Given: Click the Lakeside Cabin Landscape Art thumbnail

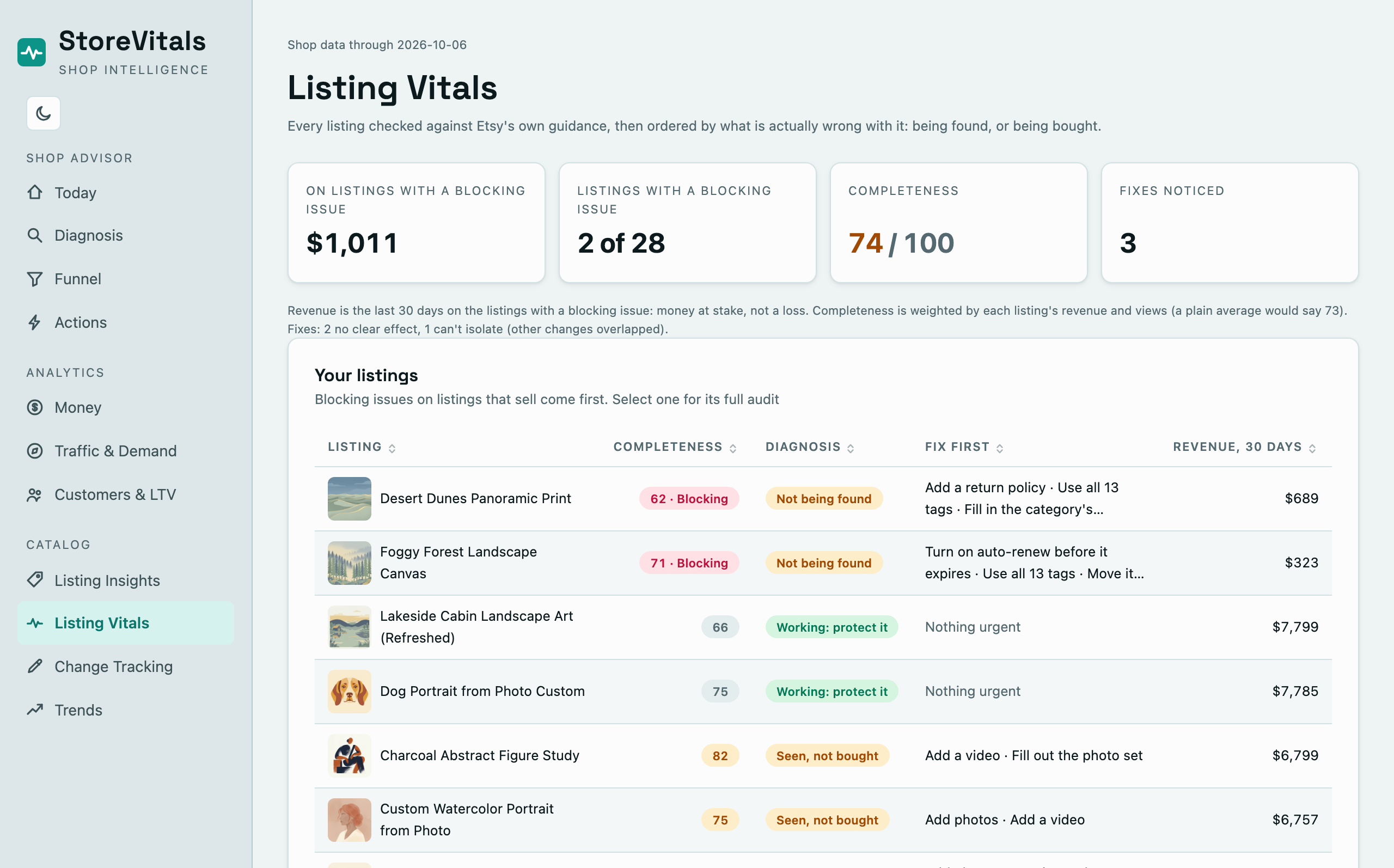Looking at the screenshot, I should [350, 627].
